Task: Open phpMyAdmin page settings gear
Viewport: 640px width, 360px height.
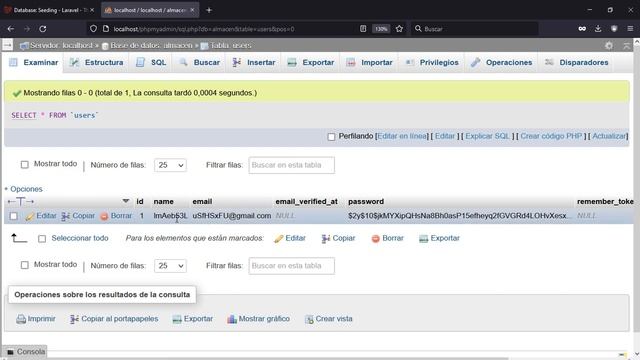Action: (x=609, y=46)
